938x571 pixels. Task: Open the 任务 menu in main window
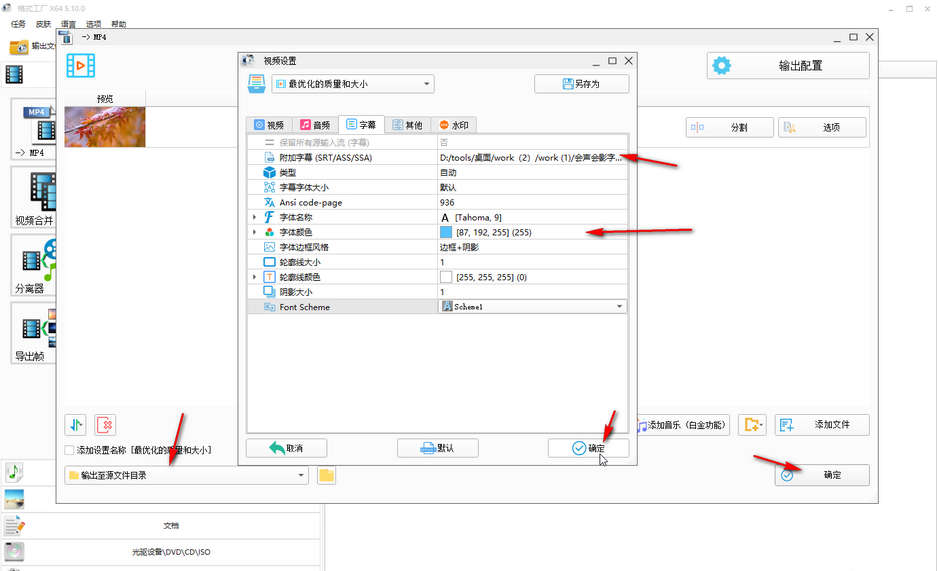tap(19, 24)
